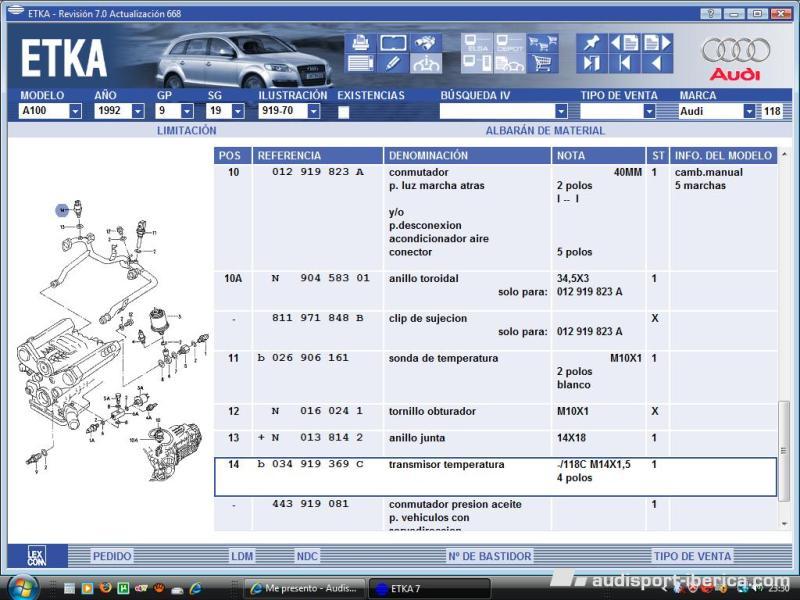Click the computer-to-tower transfer icon
This screenshot has width=800, height=600.
[x=477, y=63]
